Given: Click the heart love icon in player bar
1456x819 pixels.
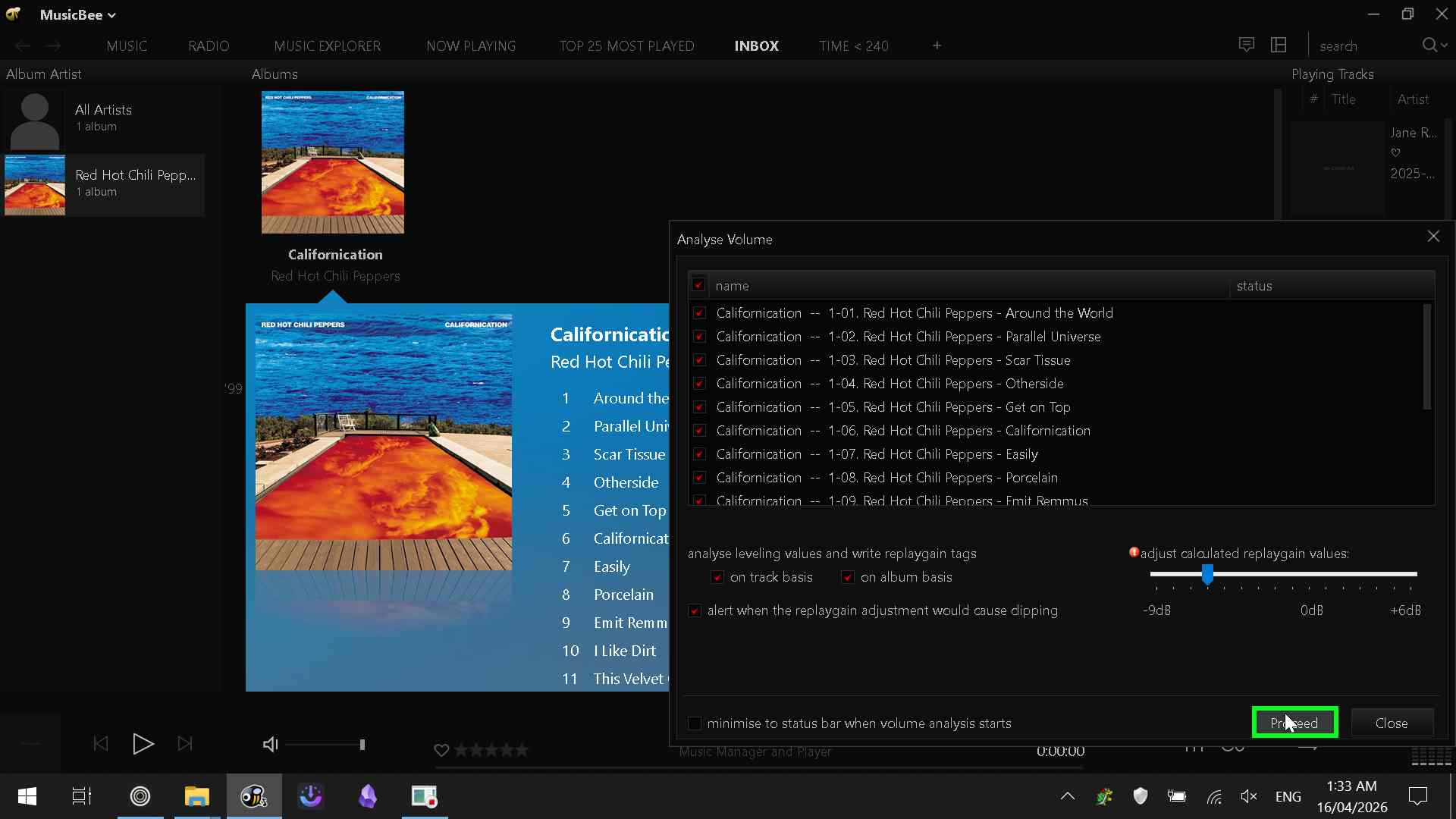Looking at the screenshot, I should coord(441,750).
